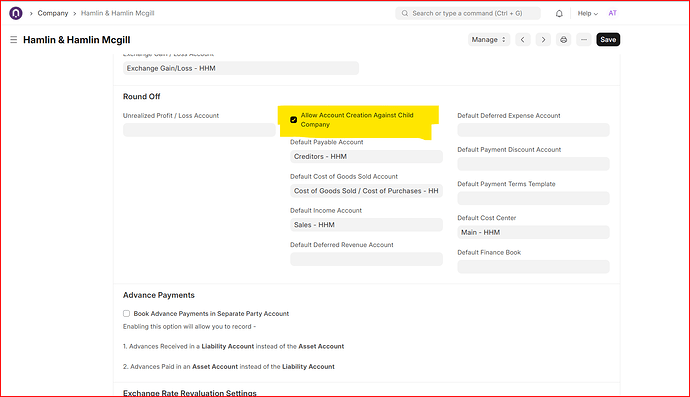
Task: Edit the Exchange Gain/Loss account field
Action: coord(241,68)
